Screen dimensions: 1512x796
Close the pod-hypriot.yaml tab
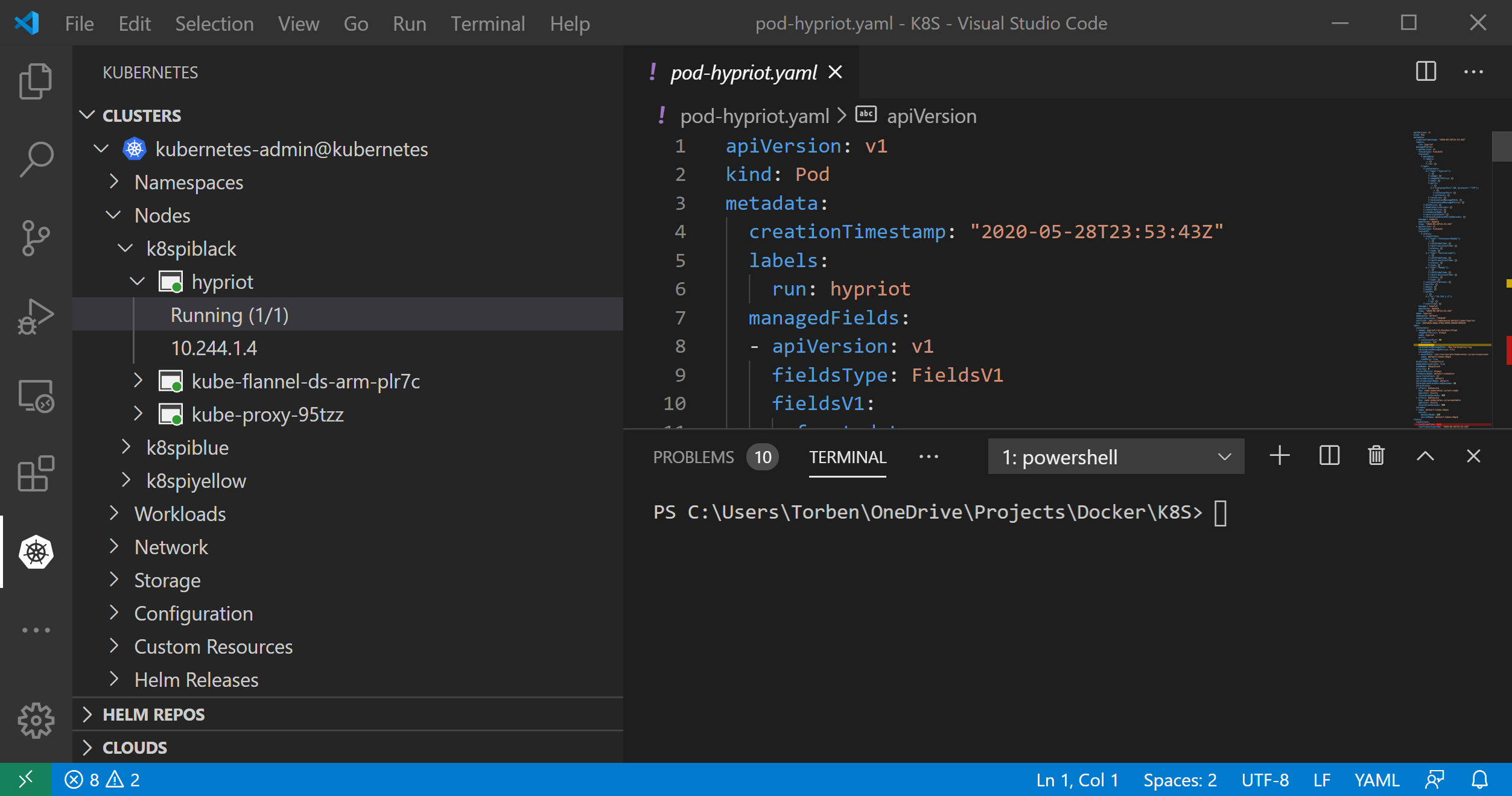[x=835, y=72]
